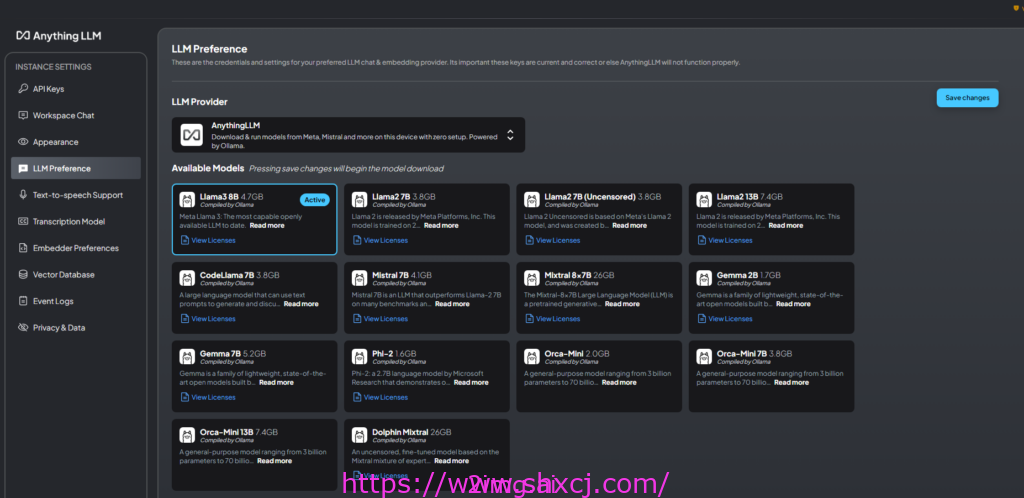Screen dimensions: 1024x498
Task: Read more about Orca-Mini 13B
Action: (x=274, y=460)
